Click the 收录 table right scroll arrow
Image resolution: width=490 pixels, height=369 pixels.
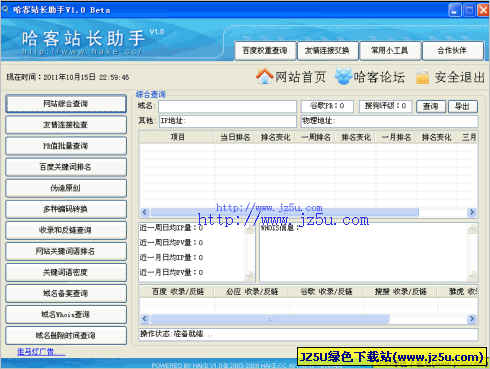(x=472, y=319)
